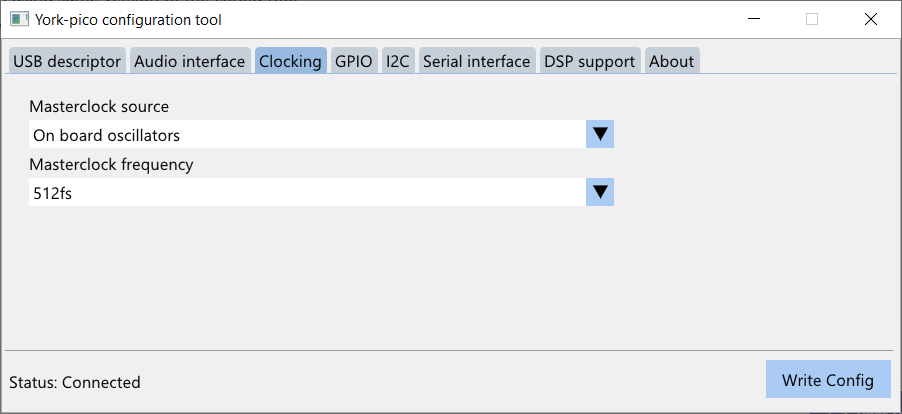This screenshot has height=414, width=902.
Task: Click the Masterclock source label
Action: [x=99, y=106]
